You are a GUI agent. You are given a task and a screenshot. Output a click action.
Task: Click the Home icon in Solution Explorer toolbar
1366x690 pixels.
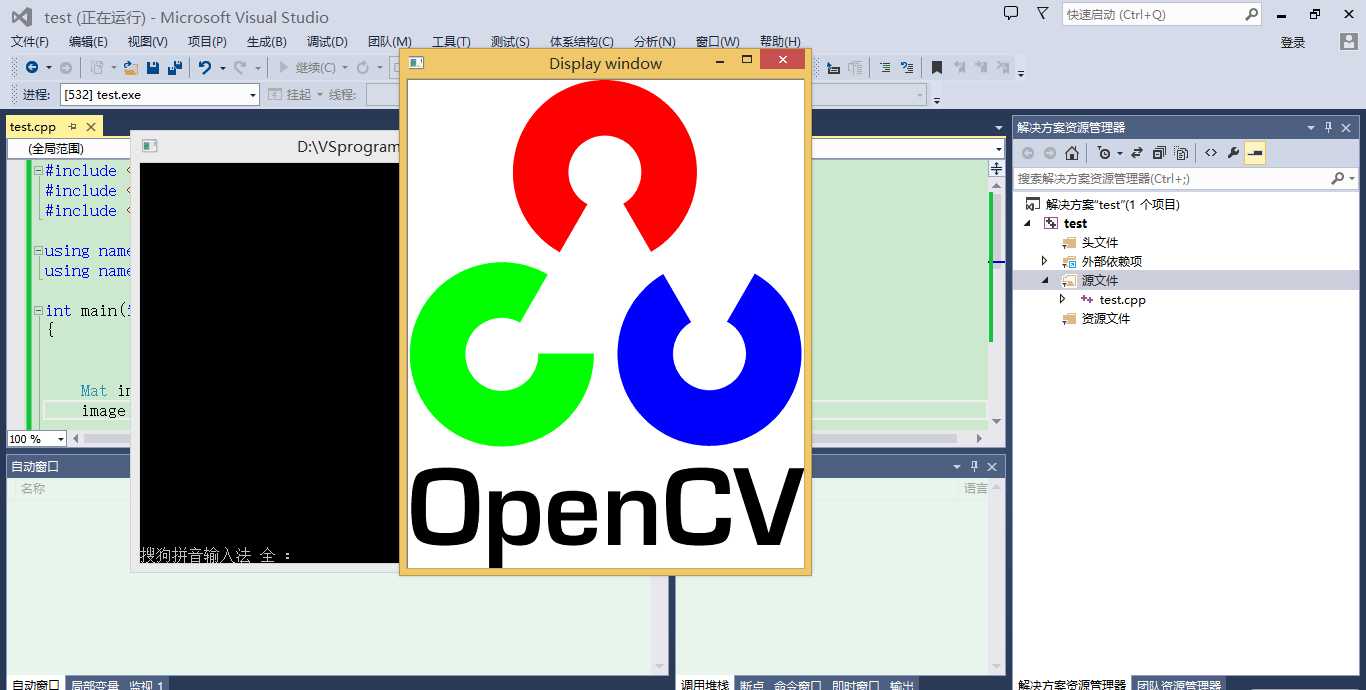[x=1072, y=153]
